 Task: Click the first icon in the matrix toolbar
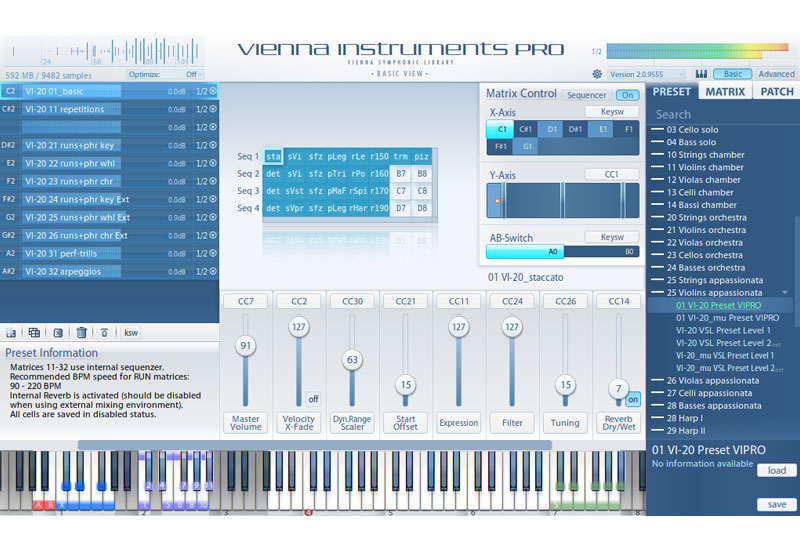click(x=11, y=332)
